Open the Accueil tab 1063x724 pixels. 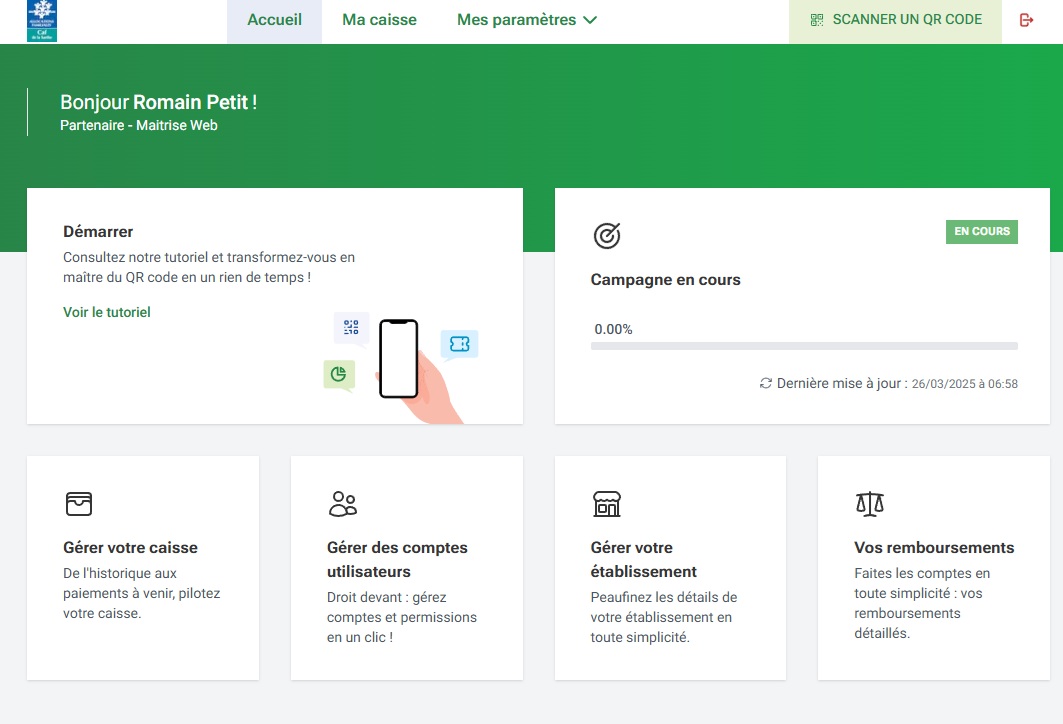tap(274, 20)
